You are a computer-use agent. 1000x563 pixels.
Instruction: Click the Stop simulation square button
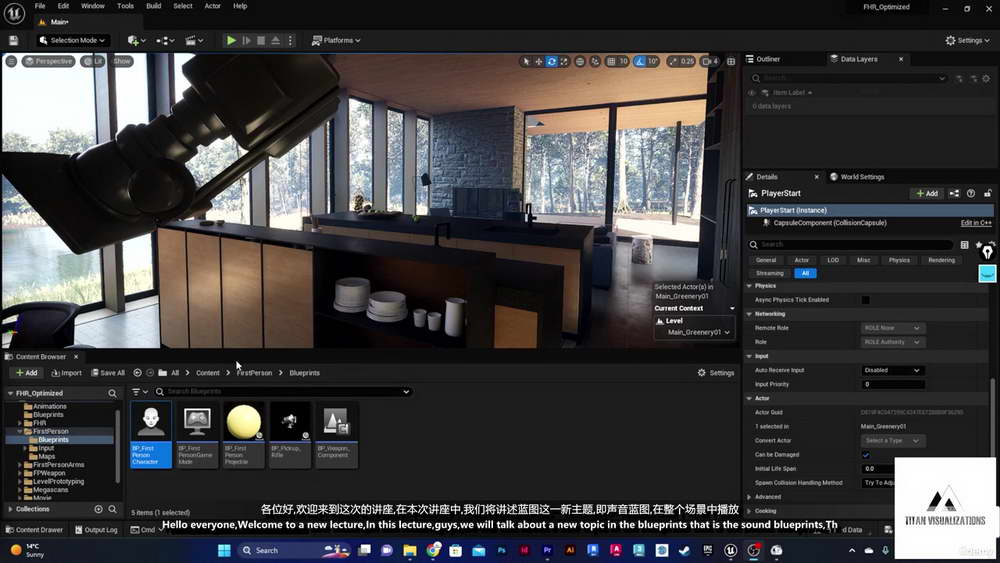pos(261,40)
